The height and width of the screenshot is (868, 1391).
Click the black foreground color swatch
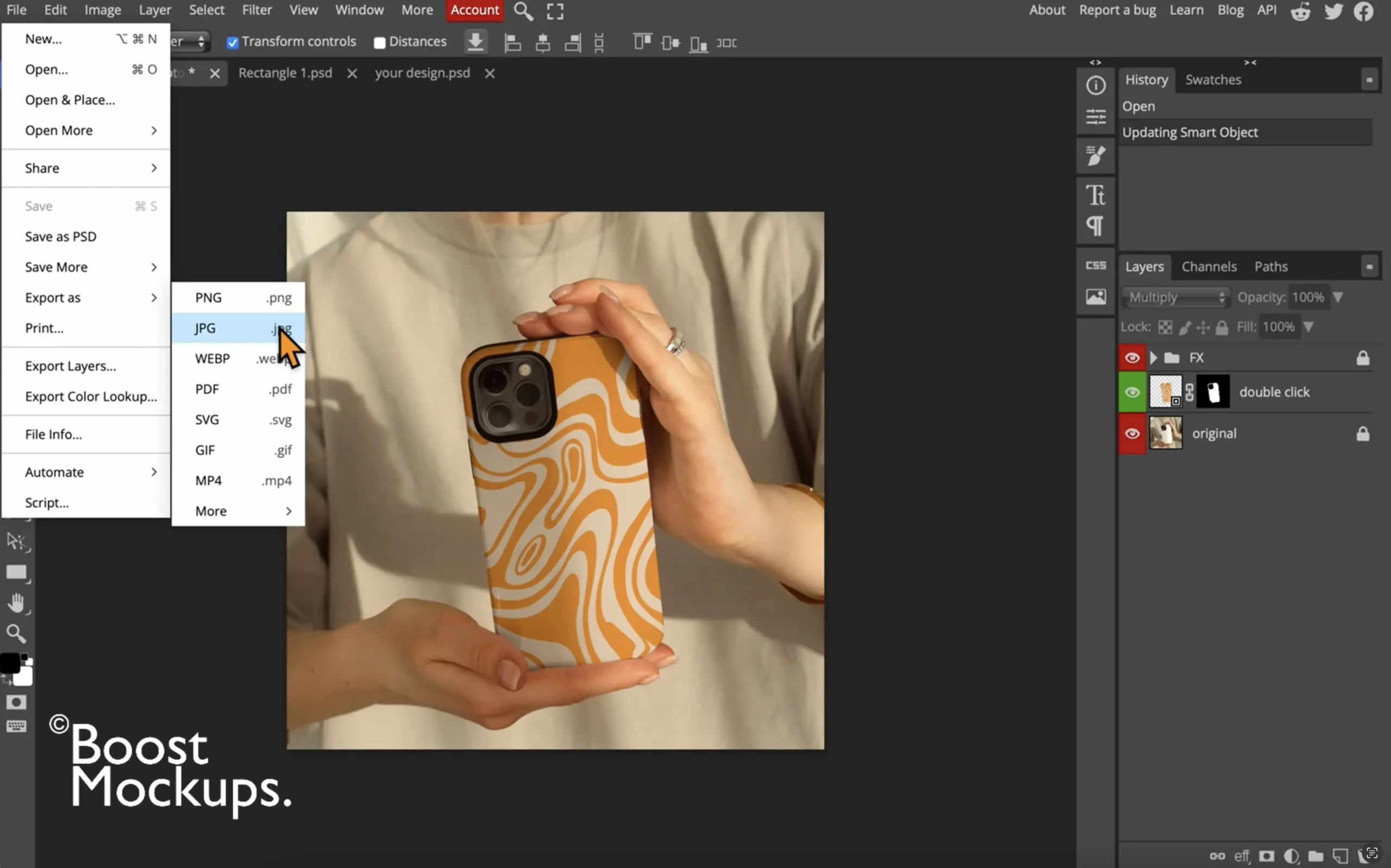pos(10,663)
